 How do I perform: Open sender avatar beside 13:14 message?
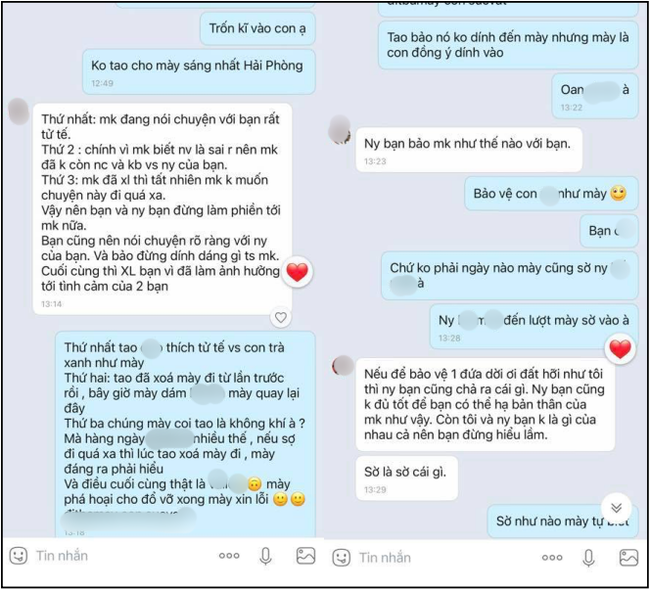click(19, 111)
